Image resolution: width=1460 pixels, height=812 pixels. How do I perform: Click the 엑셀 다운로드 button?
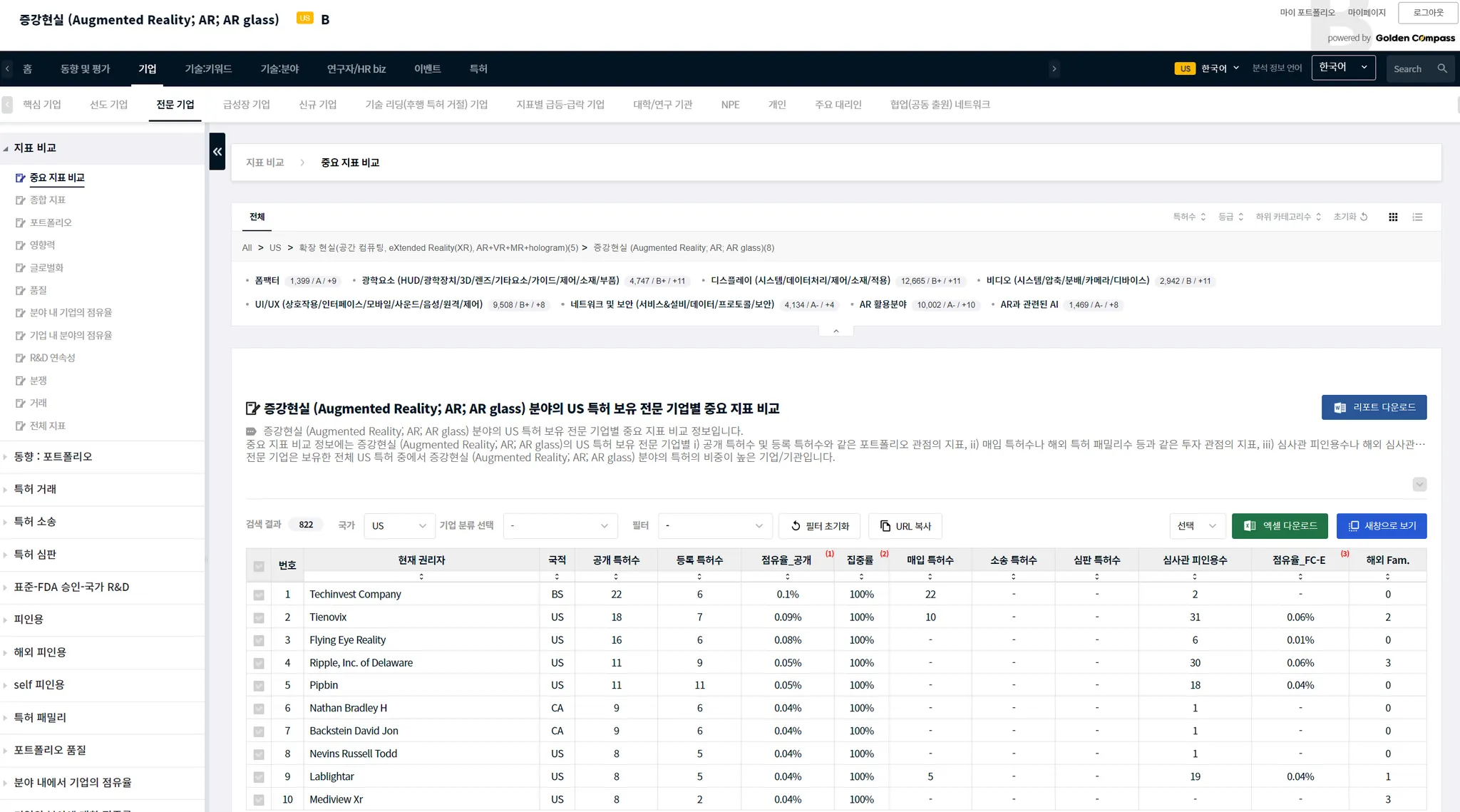[x=1279, y=525]
